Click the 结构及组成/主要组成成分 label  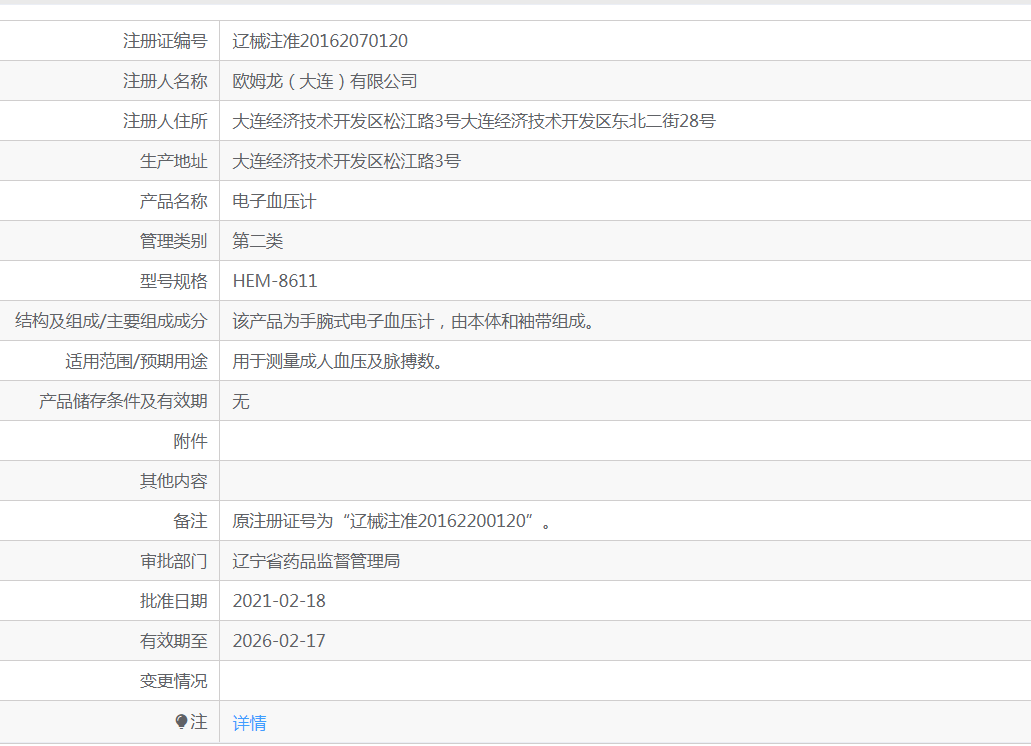point(111,321)
